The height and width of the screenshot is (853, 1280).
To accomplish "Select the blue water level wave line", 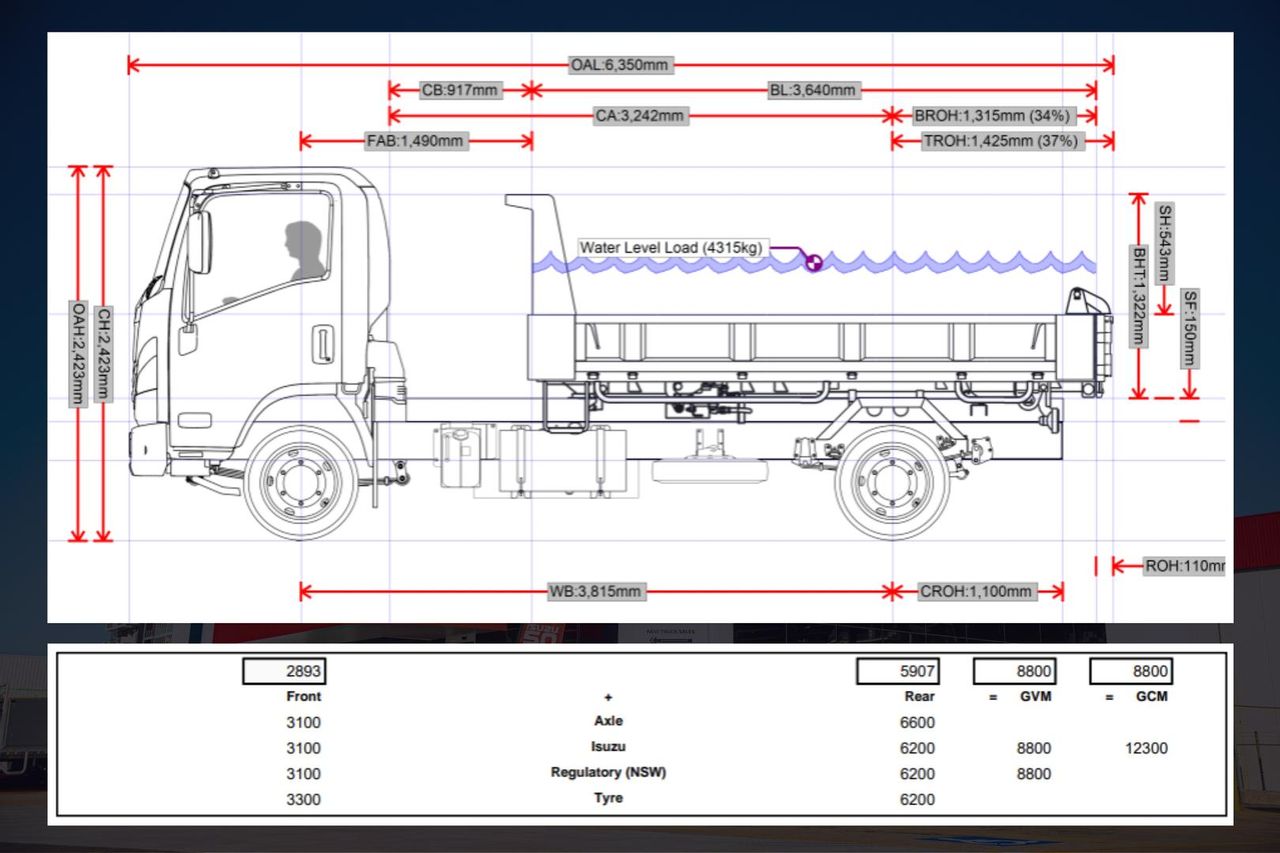I will tap(814, 263).
